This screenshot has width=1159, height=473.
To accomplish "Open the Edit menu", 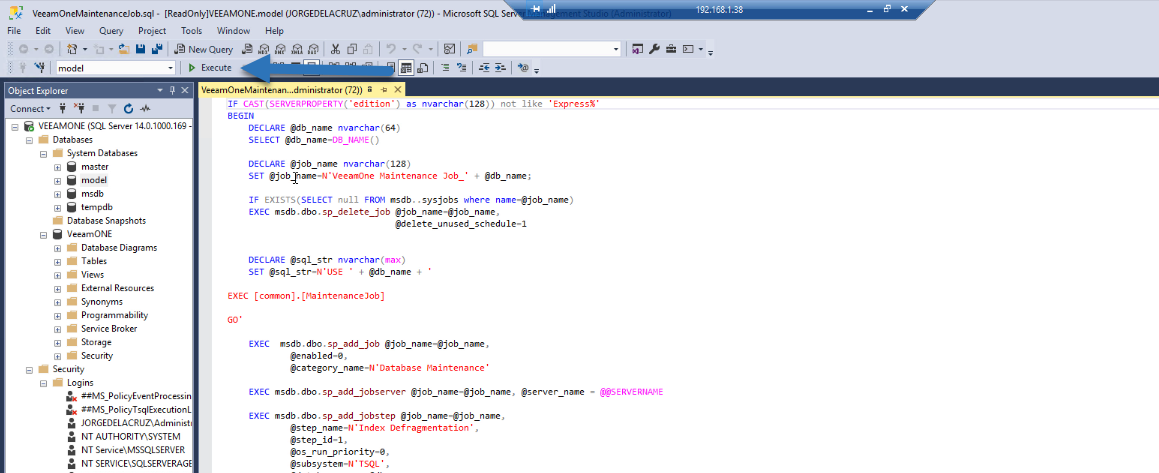I will 43,31.
